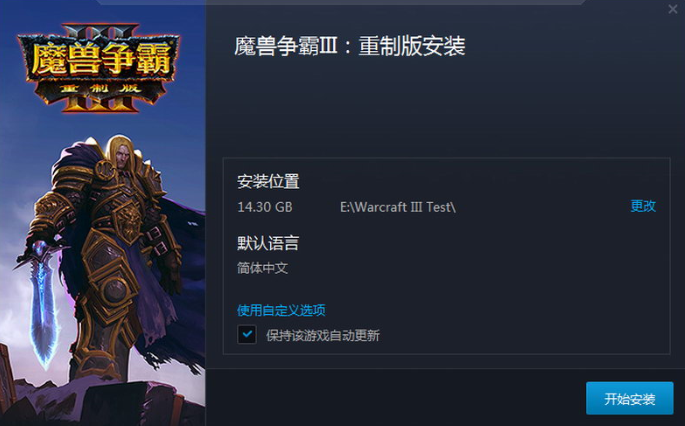Image resolution: width=685 pixels, height=426 pixels.
Task: Click the 重制版 banner in the logo
Action: coord(100,88)
